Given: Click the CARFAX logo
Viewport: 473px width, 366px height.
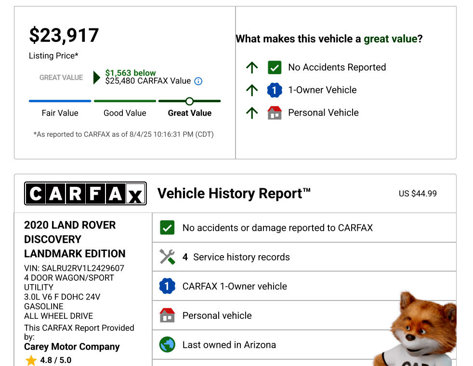Looking at the screenshot, I should (85, 193).
